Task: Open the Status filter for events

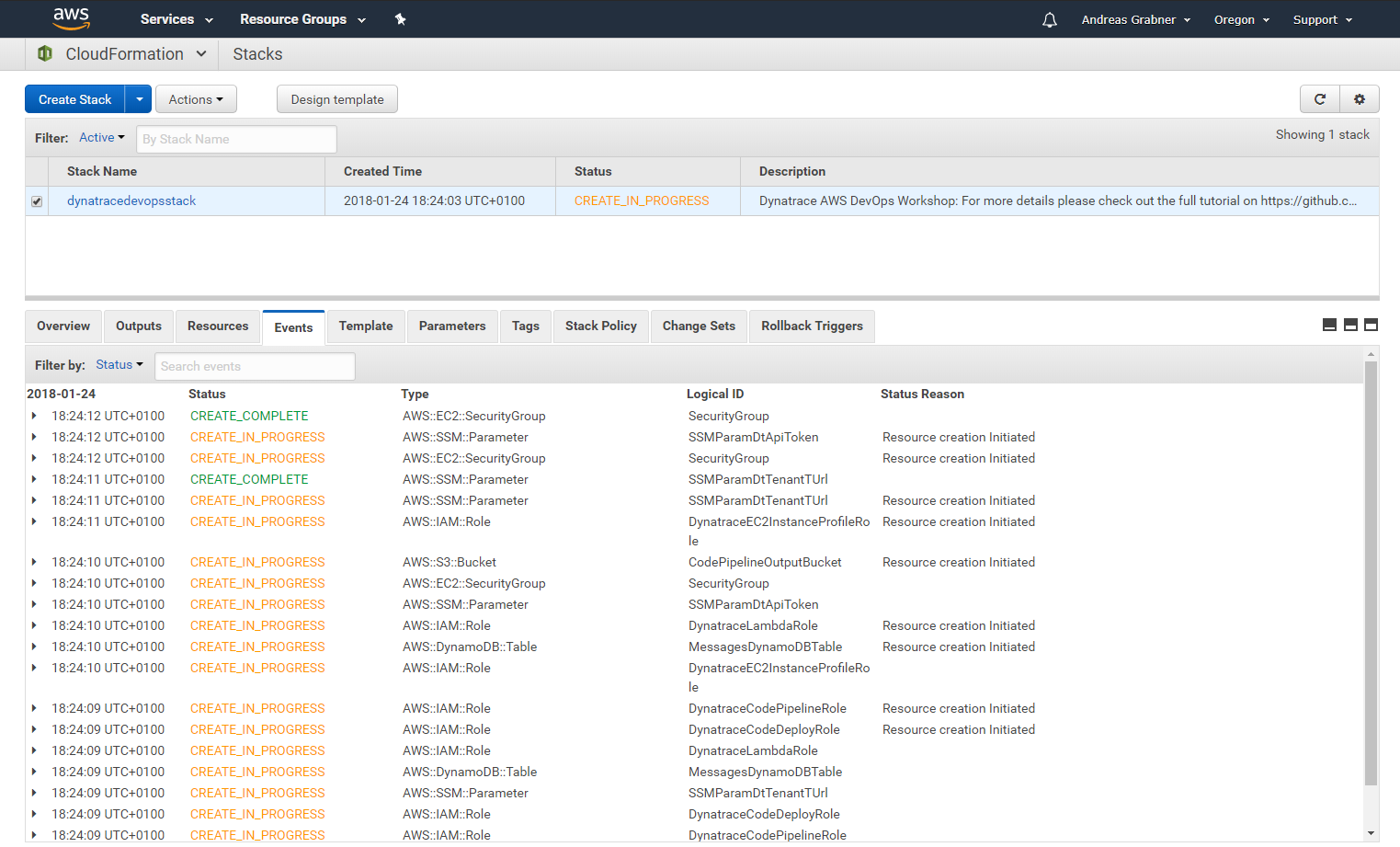Action: [120, 365]
